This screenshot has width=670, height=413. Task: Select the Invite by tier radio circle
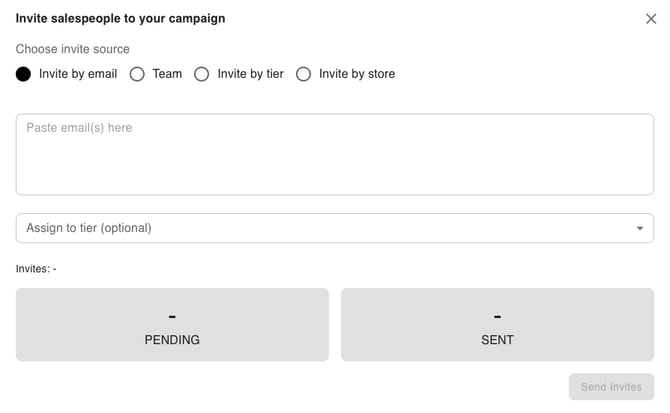pos(202,74)
